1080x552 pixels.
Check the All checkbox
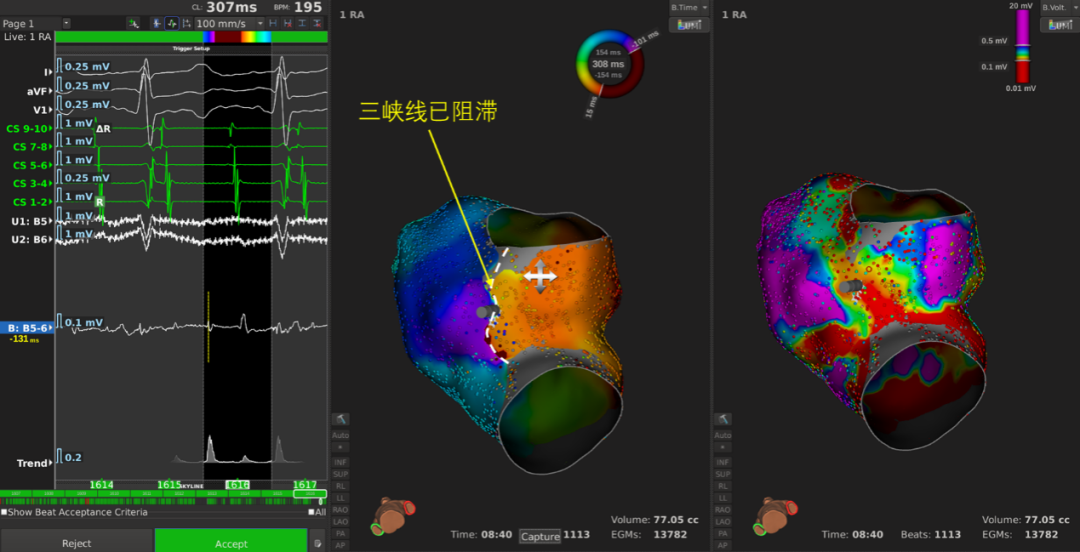click(311, 513)
